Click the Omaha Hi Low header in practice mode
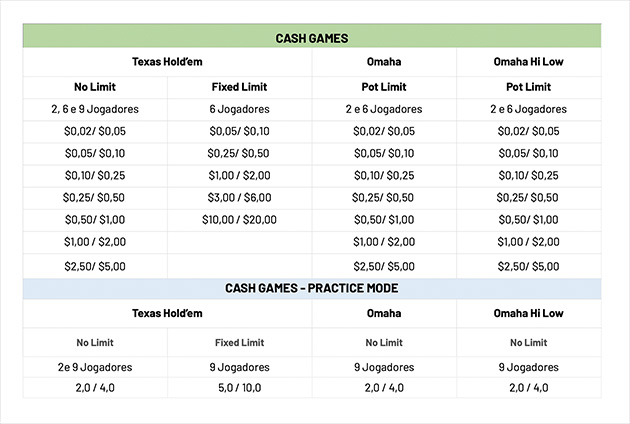 [528, 313]
